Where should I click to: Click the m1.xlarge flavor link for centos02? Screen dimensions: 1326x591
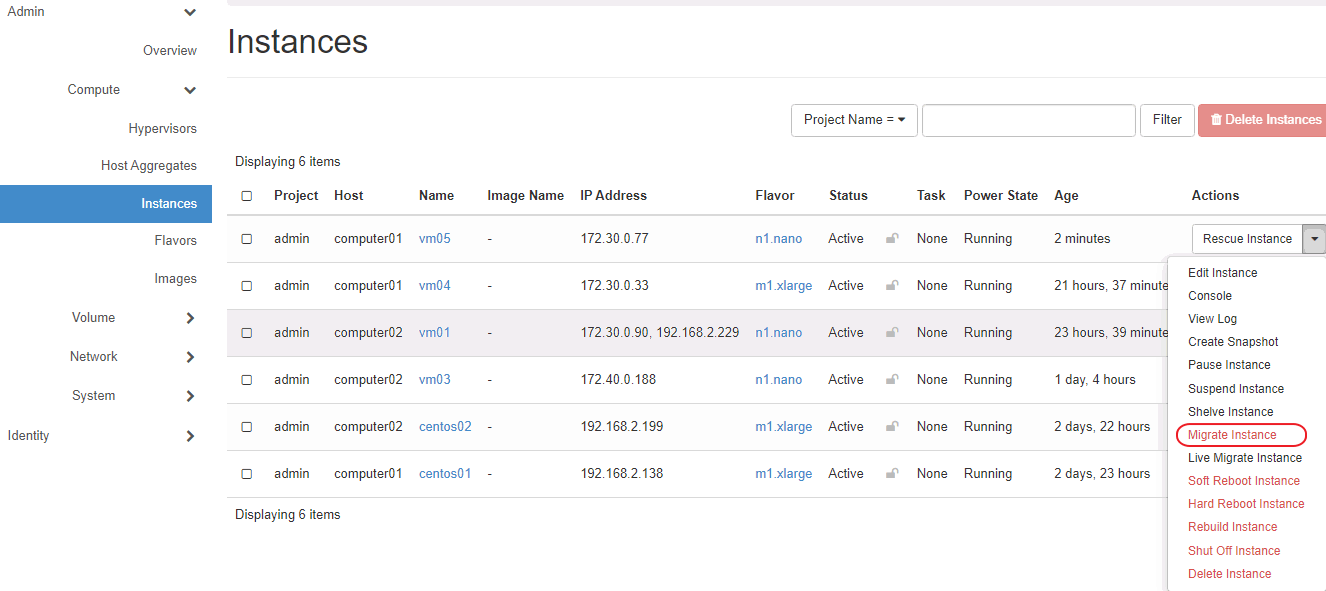pos(783,427)
